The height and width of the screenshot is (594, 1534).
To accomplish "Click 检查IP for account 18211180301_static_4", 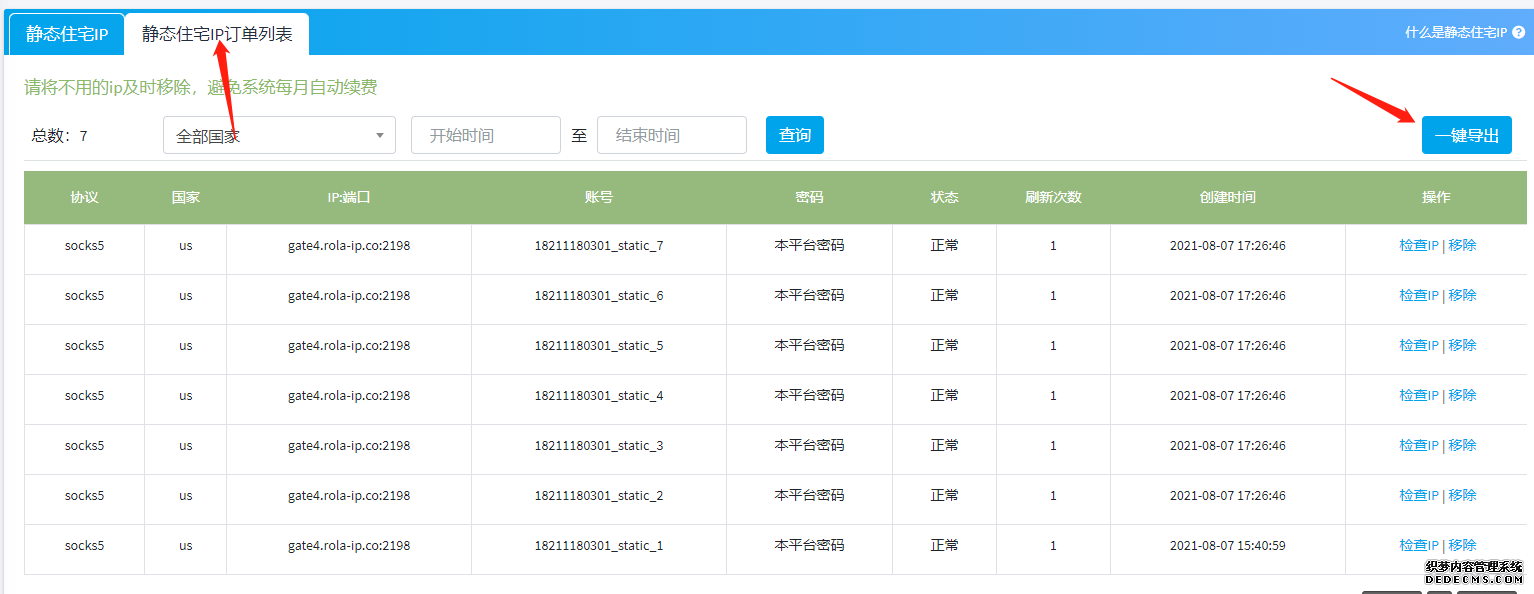I will tap(1418, 394).
